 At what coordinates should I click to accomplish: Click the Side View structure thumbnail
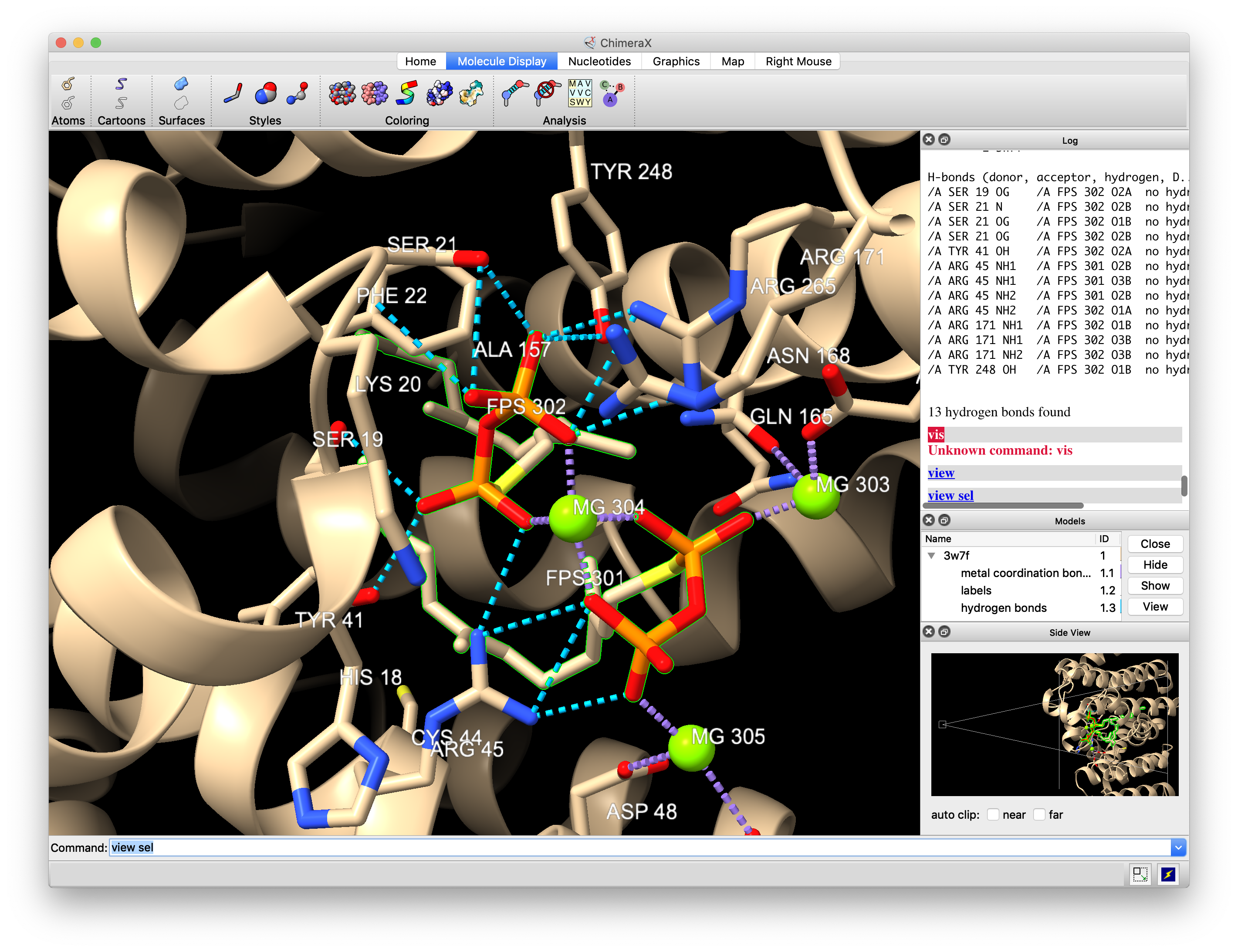pyautogui.click(x=1054, y=725)
